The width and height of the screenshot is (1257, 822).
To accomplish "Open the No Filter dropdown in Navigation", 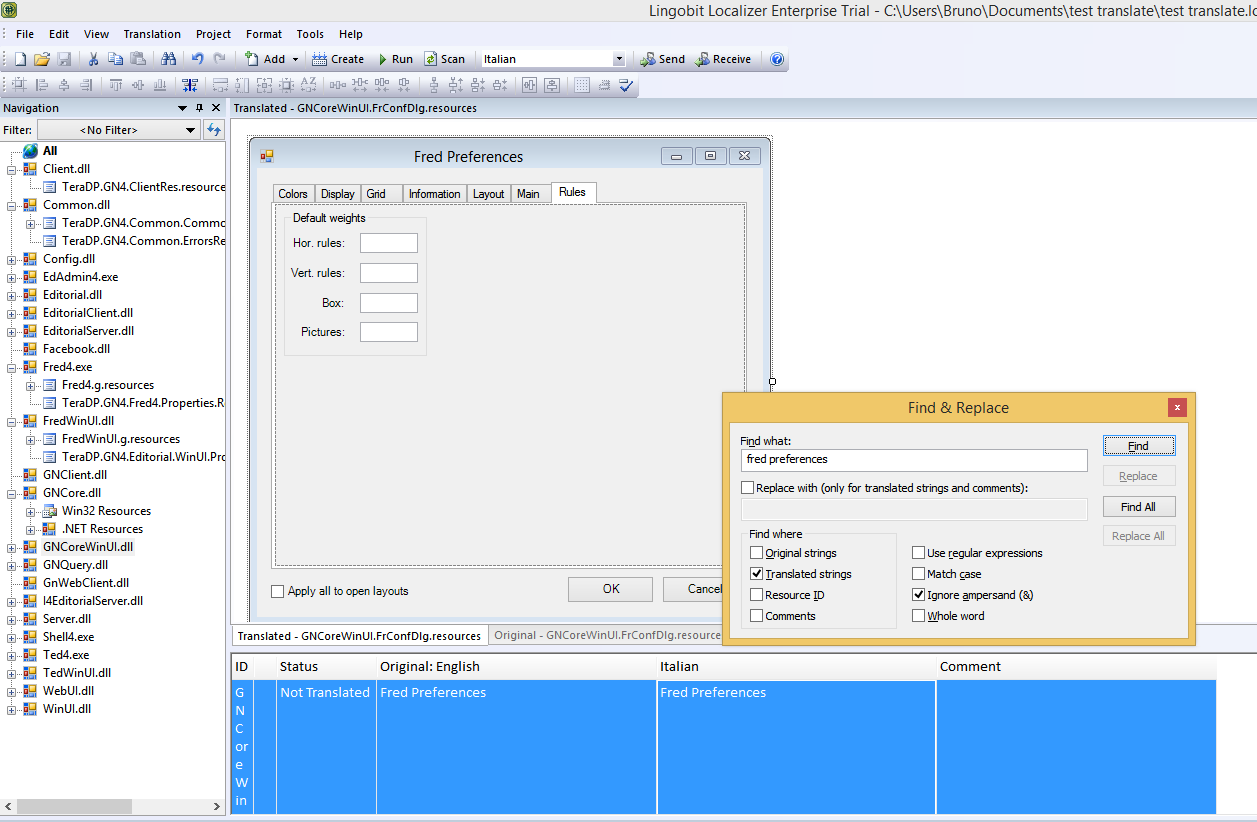I will point(119,130).
